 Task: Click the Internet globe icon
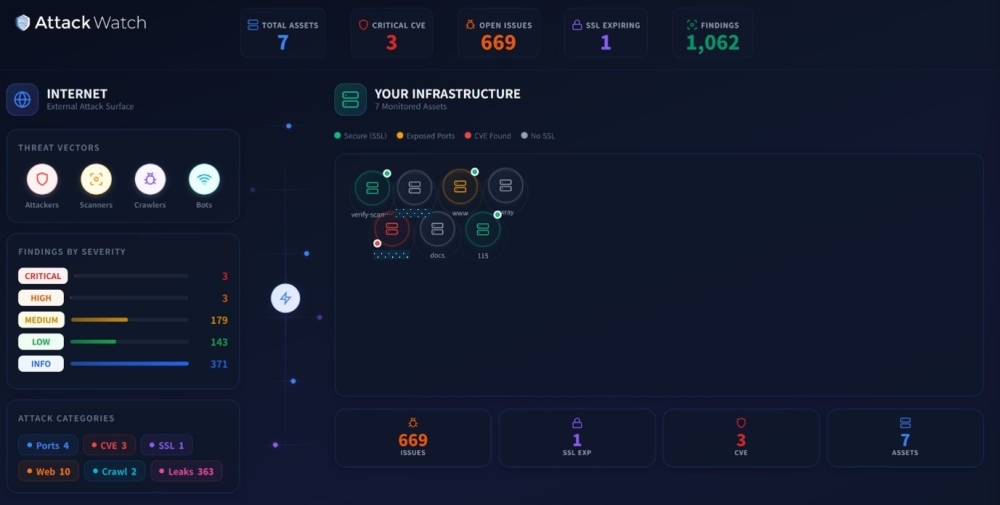pos(22,100)
